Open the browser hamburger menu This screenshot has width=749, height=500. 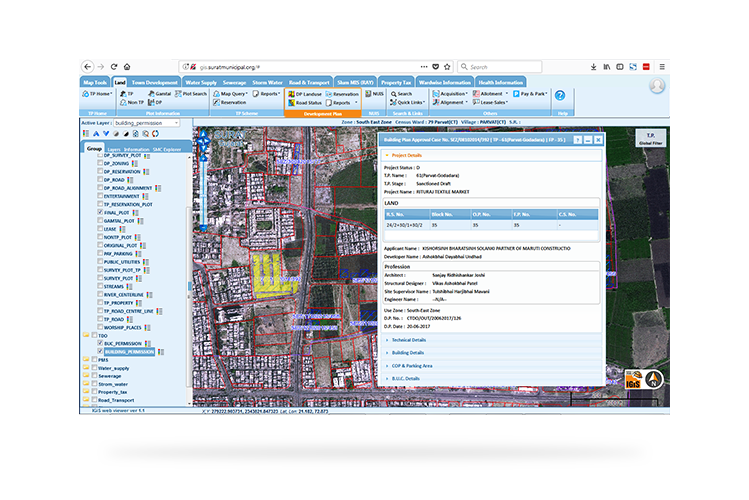tap(662, 67)
